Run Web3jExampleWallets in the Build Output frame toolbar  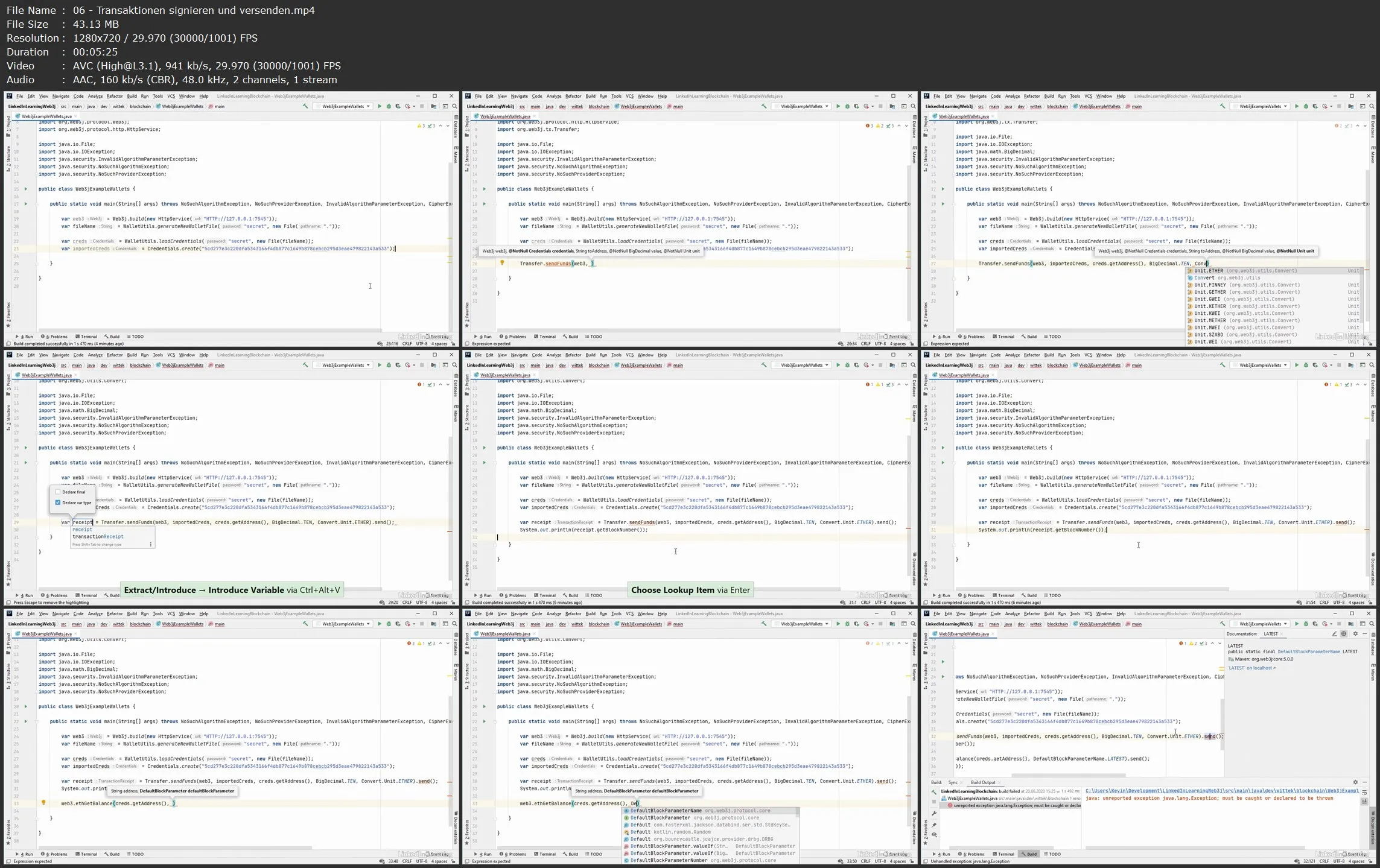pos(1297,624)
